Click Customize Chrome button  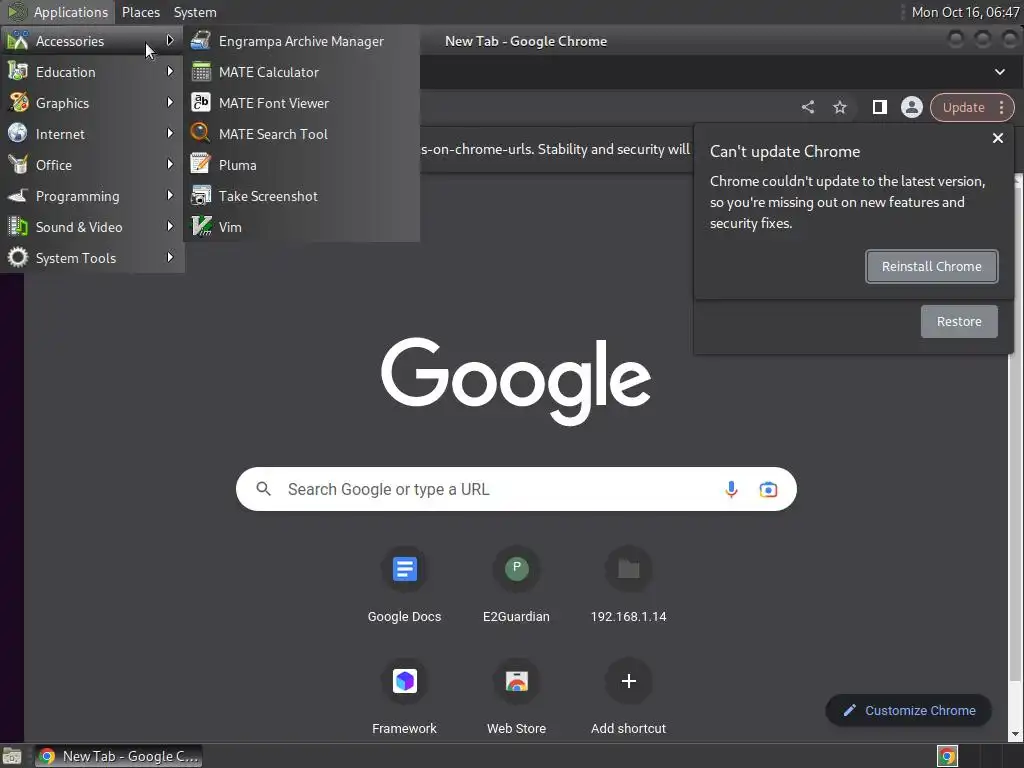(909, 711)
